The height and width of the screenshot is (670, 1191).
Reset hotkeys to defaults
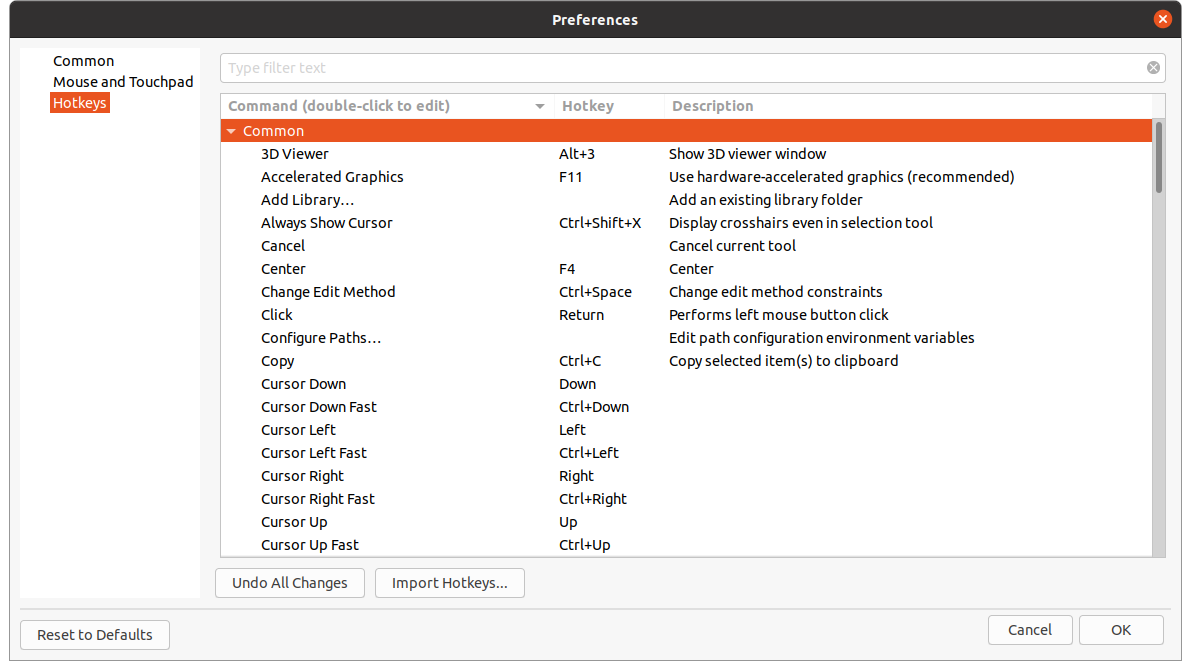click(94, 634)
